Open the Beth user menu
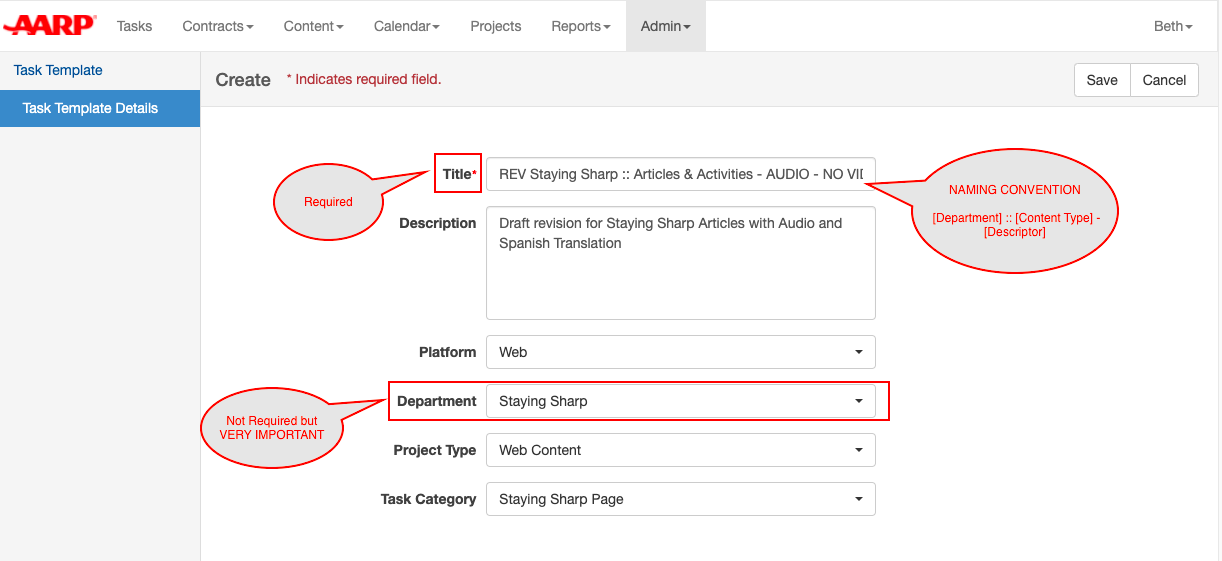1222x561 pixels. click(1173, 26)
